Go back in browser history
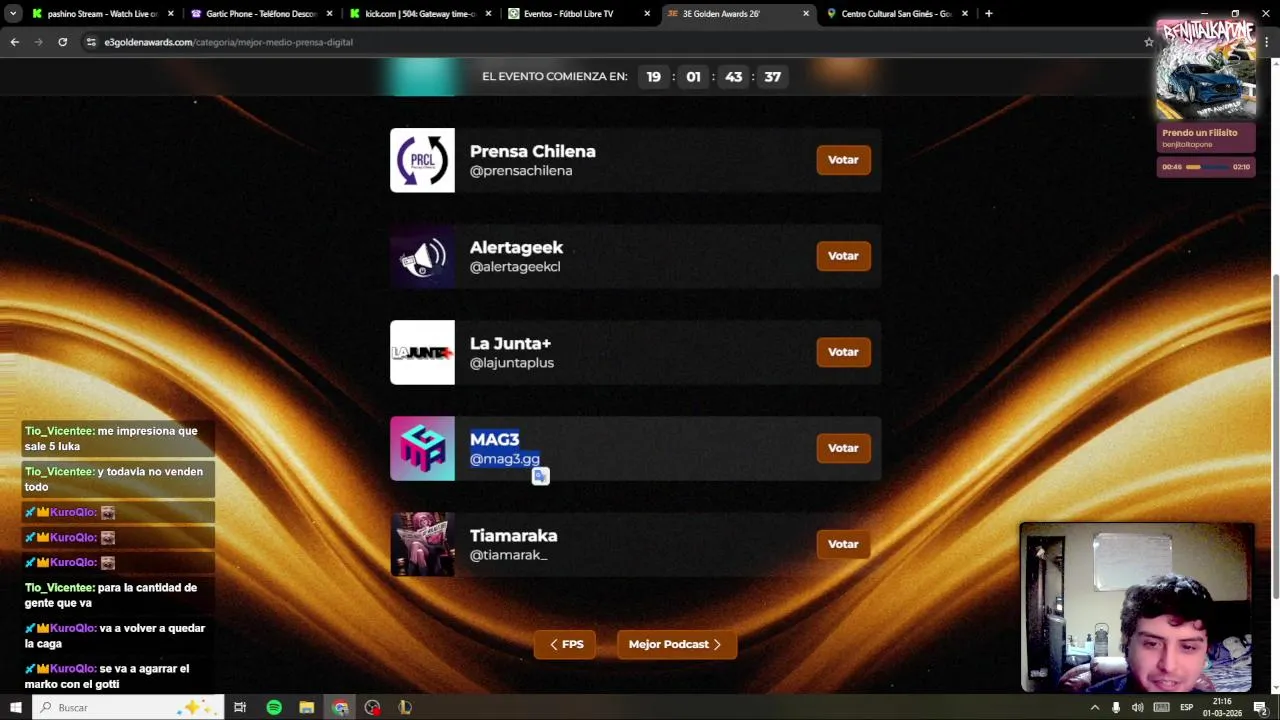Viewport: 1280px width, 720px height. [14, 42]
